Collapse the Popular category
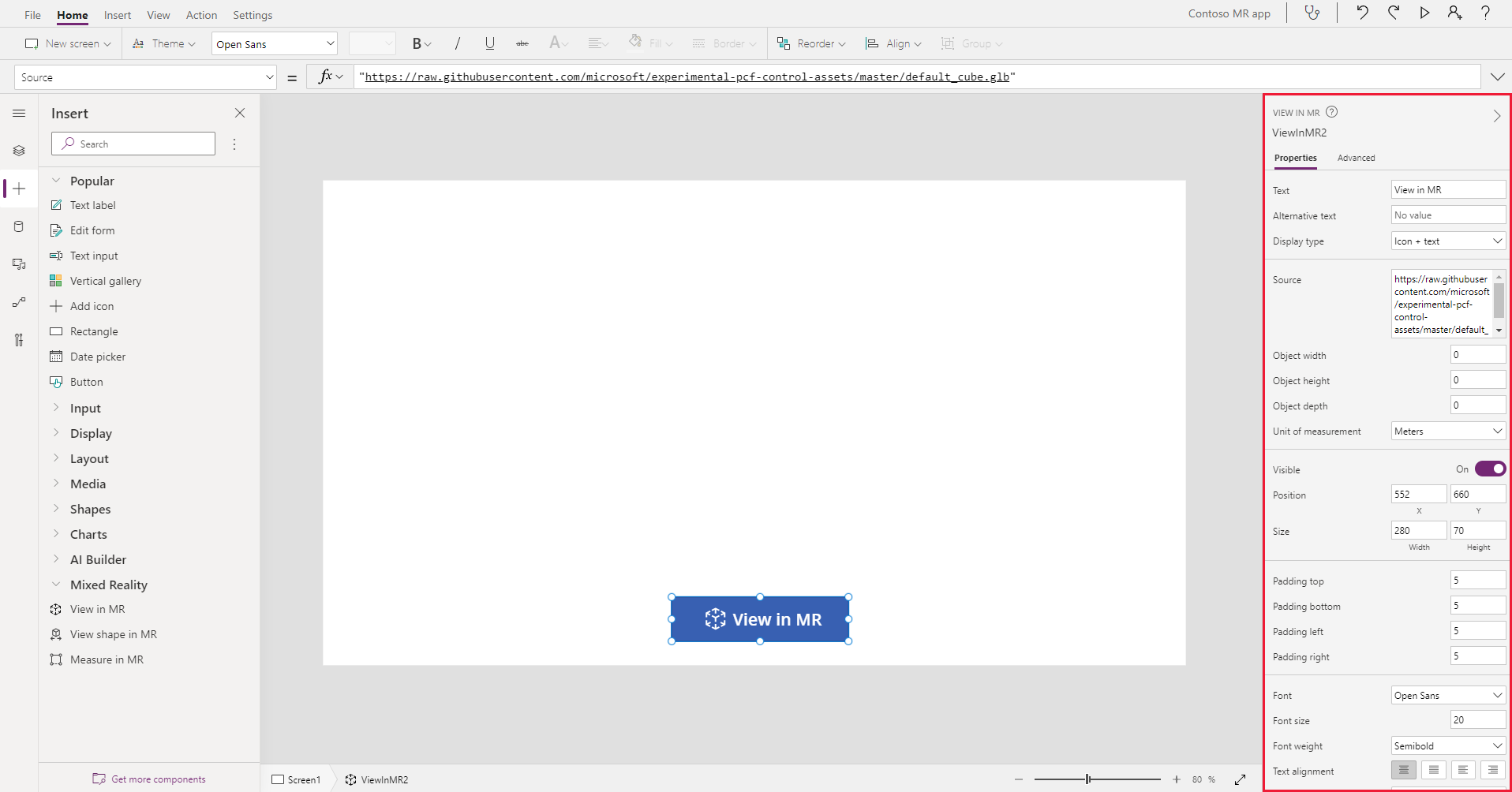1512x792 pixels. click(56, 181)
